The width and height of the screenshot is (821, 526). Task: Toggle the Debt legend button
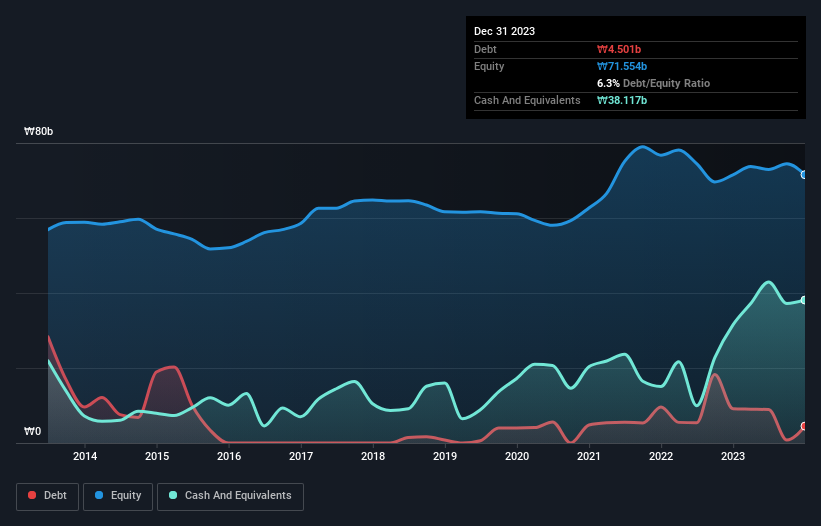tap(48, 496)
